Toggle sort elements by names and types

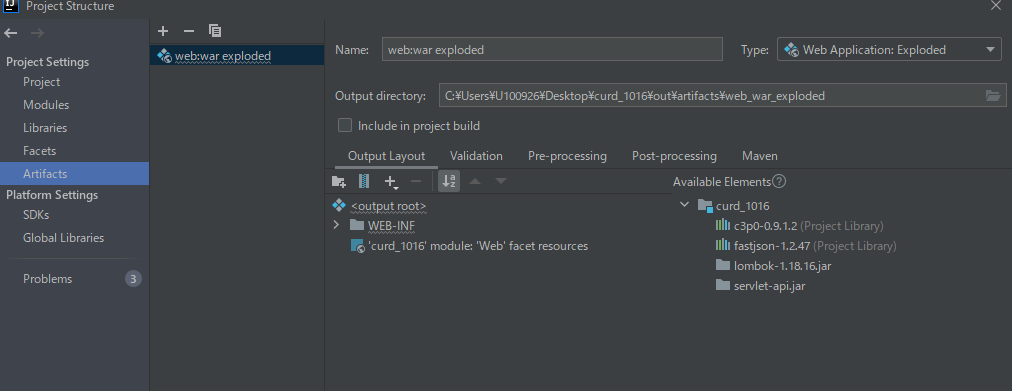449,181
